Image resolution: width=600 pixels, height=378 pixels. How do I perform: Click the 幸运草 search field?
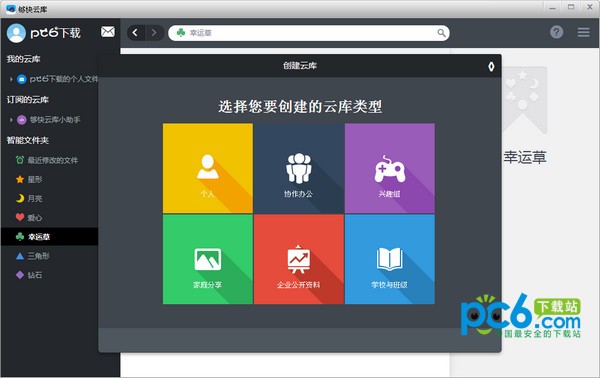pyautogui.click(x=309, y=33)
